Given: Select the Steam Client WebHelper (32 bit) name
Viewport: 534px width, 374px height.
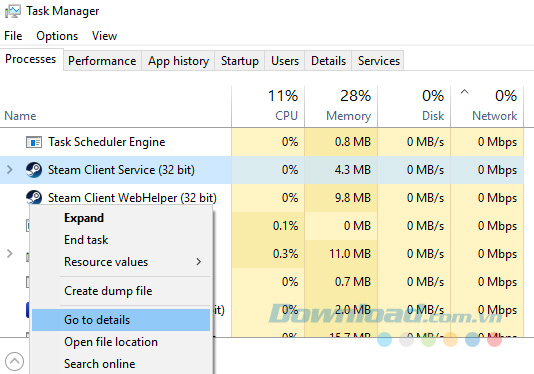Looking at the screenshot, I should [132, 198].
